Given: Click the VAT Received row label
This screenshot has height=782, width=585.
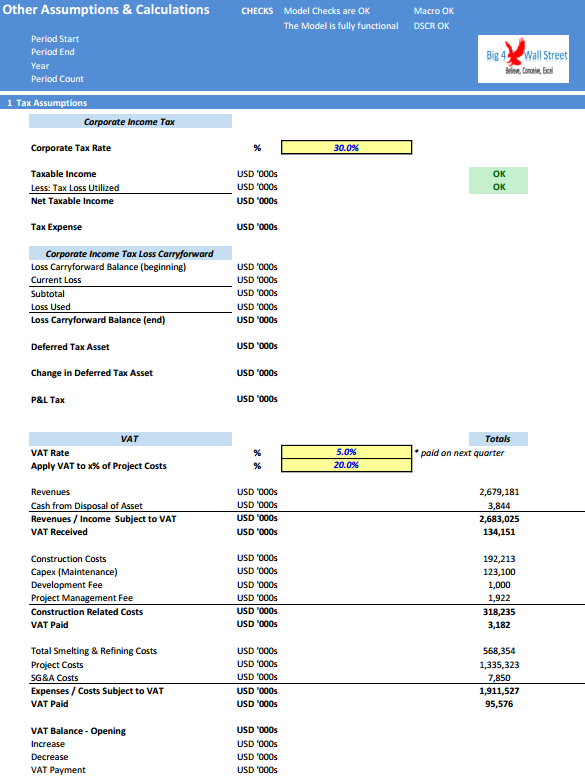Looking at the screenshot, I should coord(59,532).
